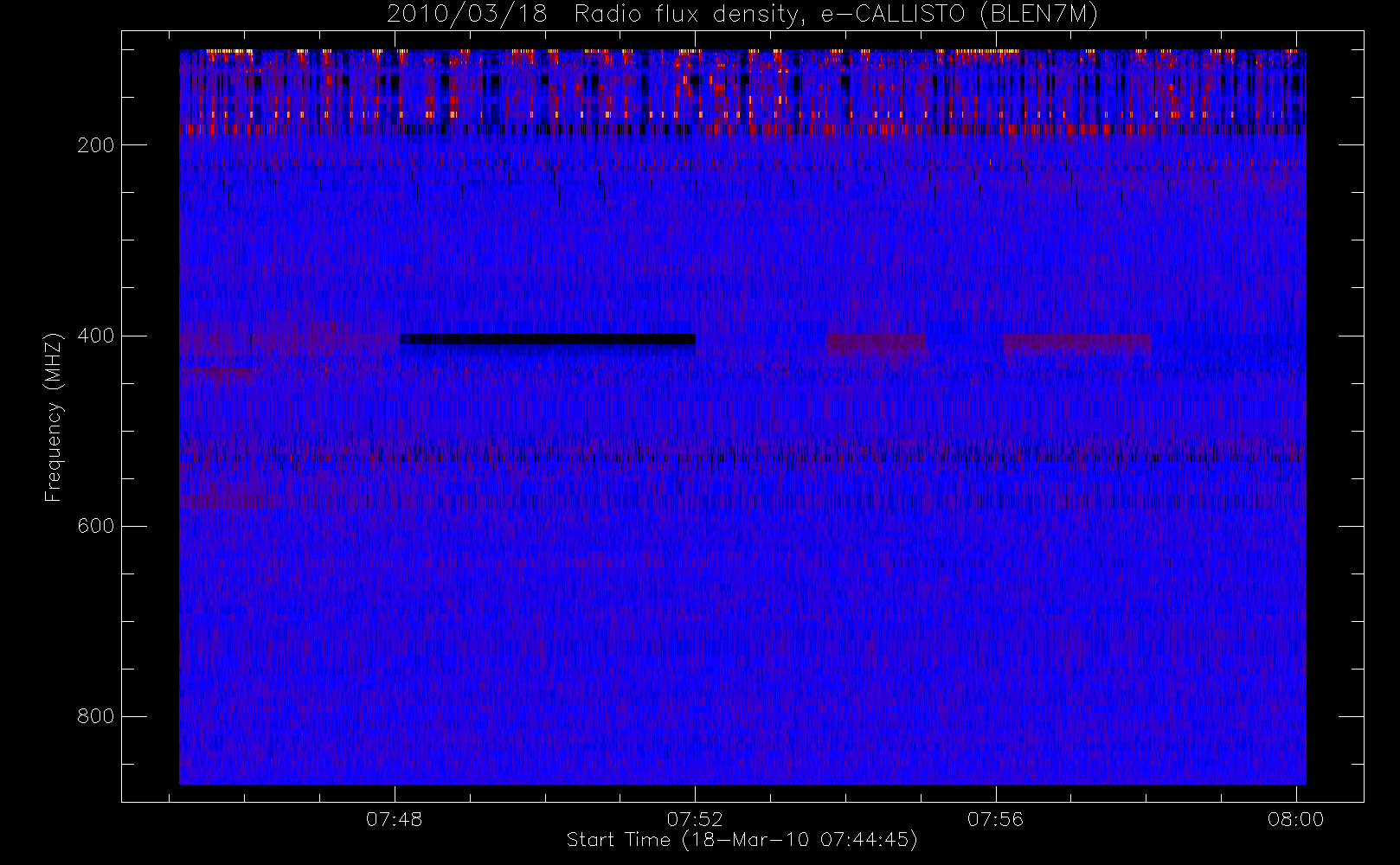Click the black horizontal band near 400 MHz
The height and width of the screenshot is (865, 1400).
click(x=548, y=339)
